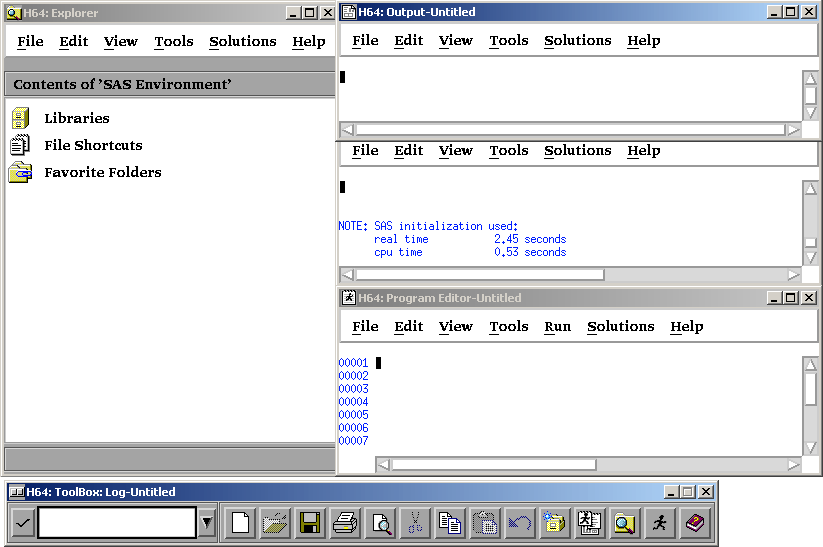
Task: Select Favorite Folders in the Explorer
Action: (103, 172)
